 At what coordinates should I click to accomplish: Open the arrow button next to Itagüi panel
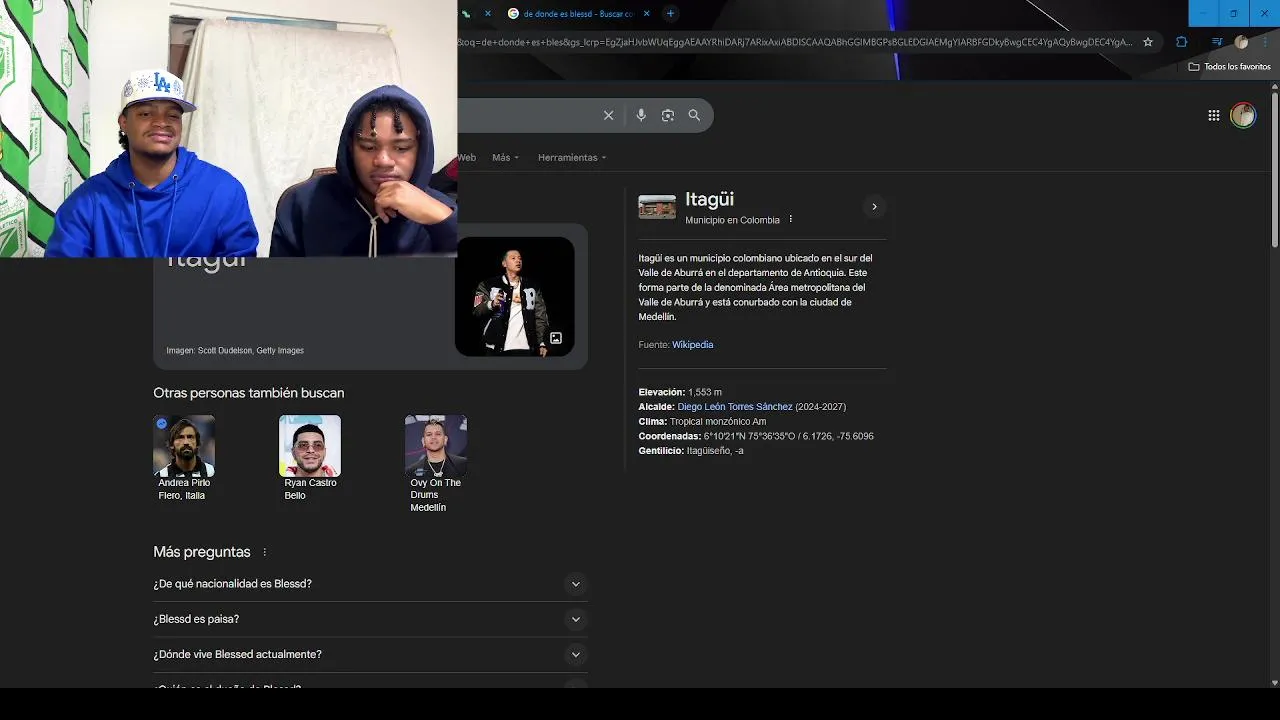point(874,207)
